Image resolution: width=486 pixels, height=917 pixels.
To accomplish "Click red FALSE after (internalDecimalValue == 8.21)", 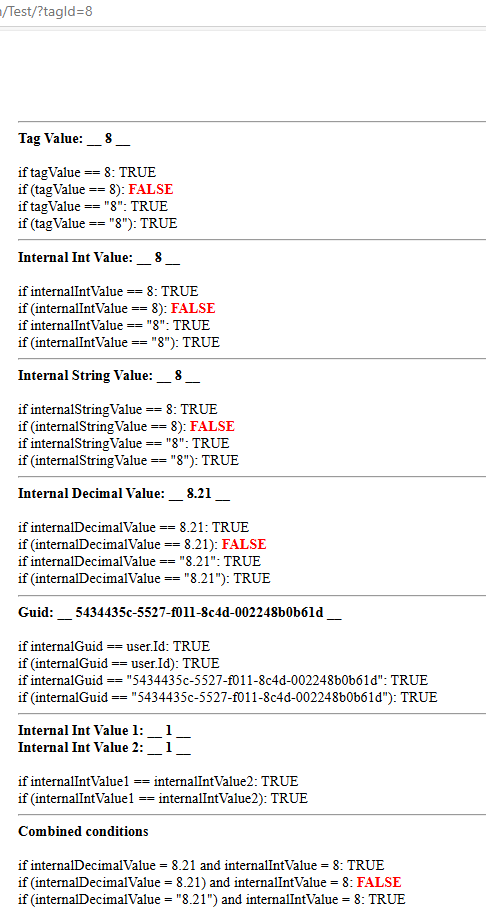I will click(244, 544).
